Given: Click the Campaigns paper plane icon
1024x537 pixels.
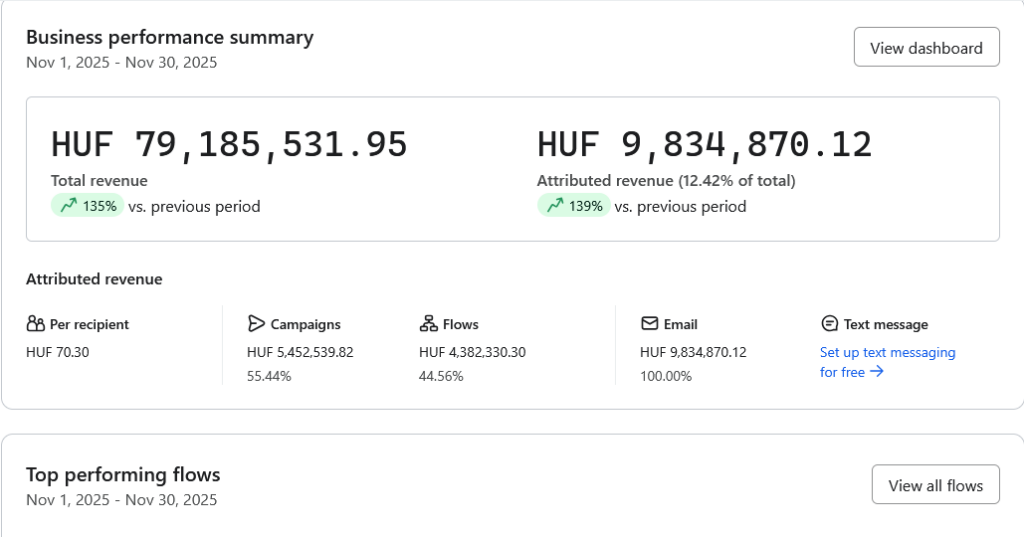Looking at the screenshot, I should coord(256,324).
